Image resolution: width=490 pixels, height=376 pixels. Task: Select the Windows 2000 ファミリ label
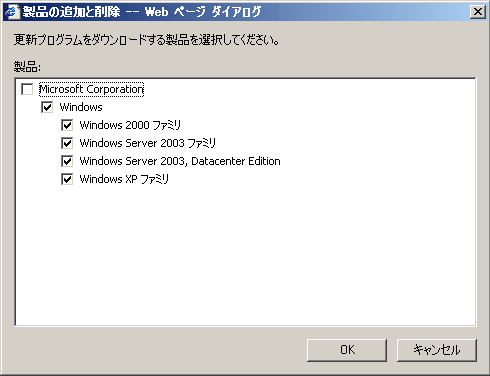click(x=130, y=125)
